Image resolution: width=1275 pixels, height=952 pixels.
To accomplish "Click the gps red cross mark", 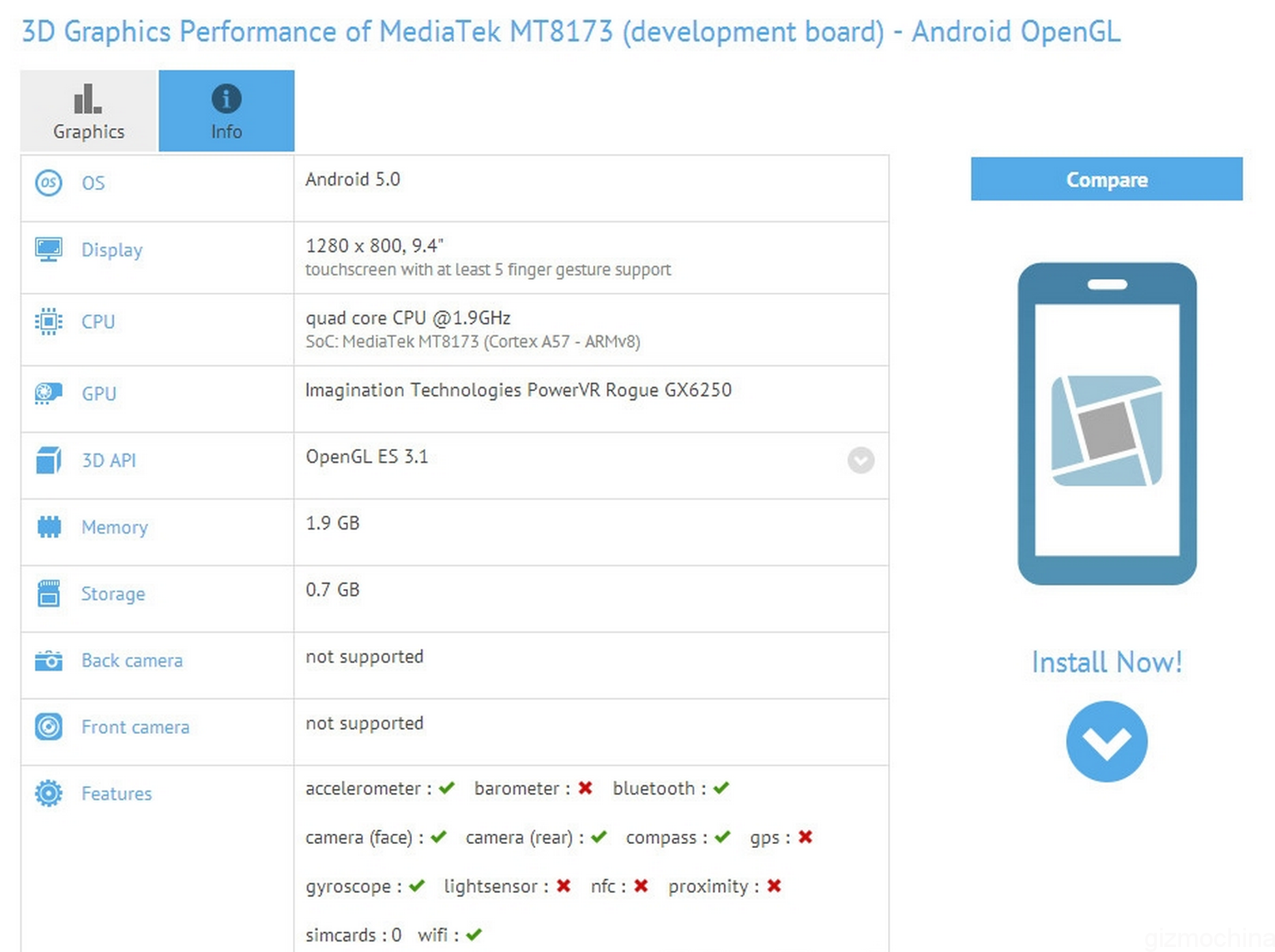I will (805, 837).
